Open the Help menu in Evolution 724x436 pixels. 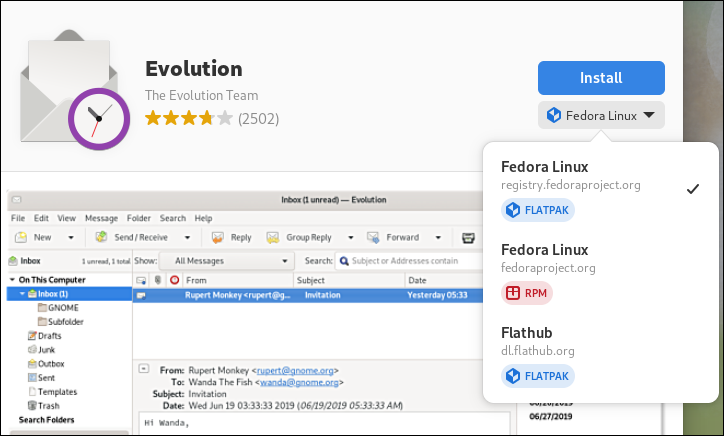point(203,218)
